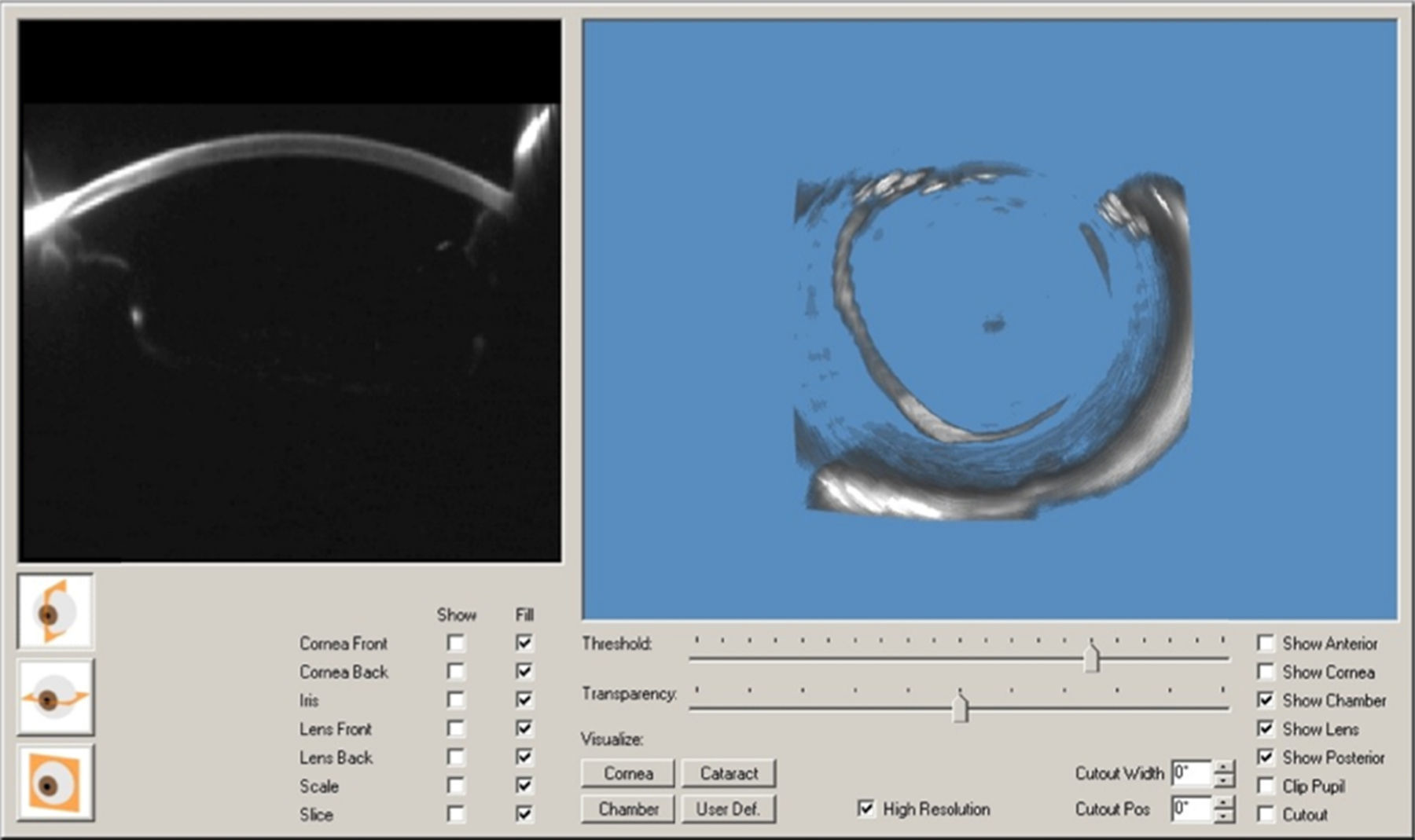
Task: Enable Show checkbox for Cornea Front
Action: pyautogui.click(x=455, y=643)
